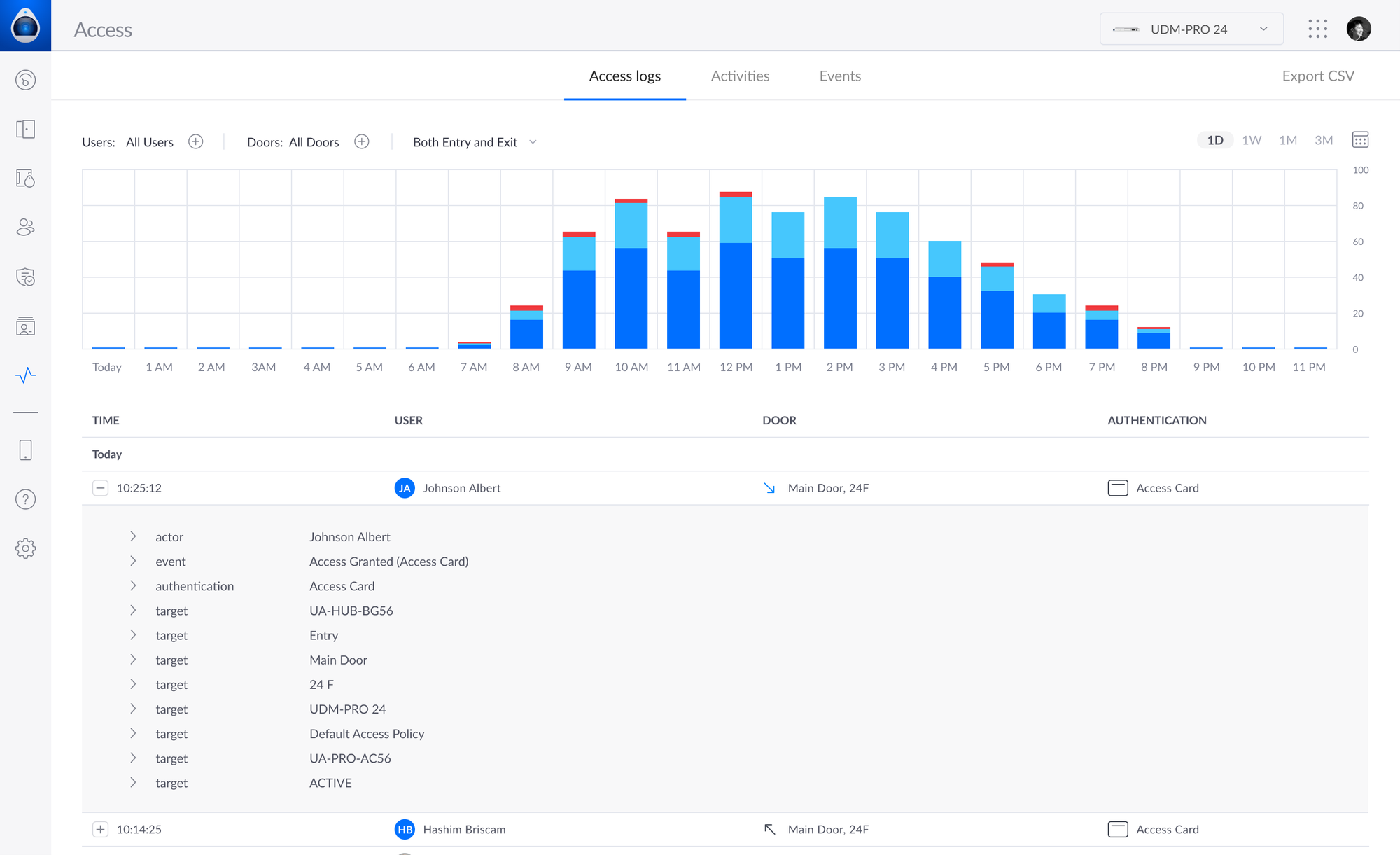Add a user filter with plus icon

coord(196,142)
